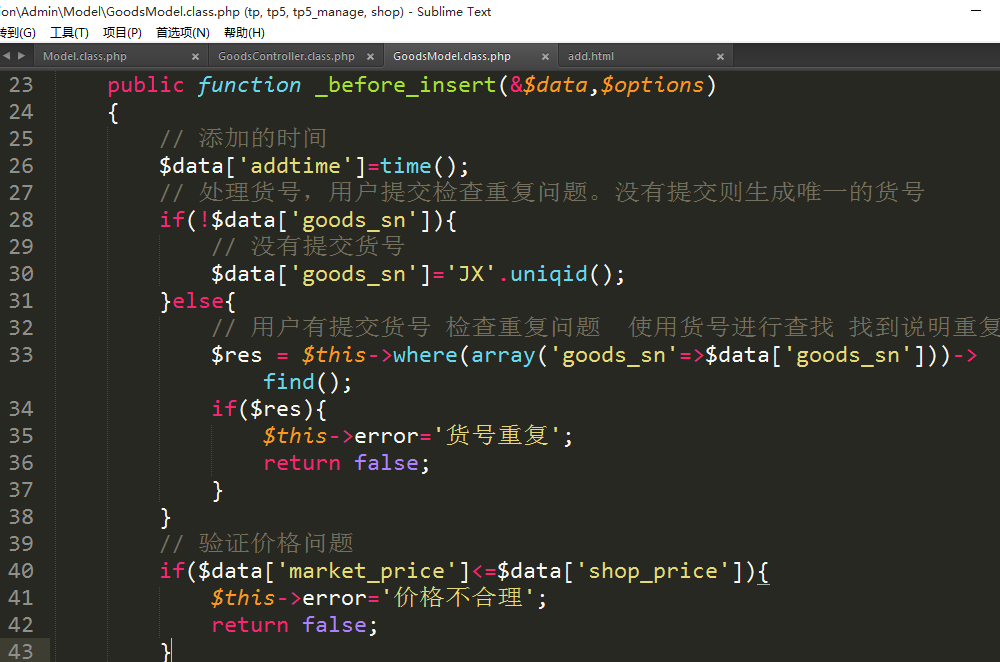Close the GoodsController.class.php tab

tap(370, 57)
